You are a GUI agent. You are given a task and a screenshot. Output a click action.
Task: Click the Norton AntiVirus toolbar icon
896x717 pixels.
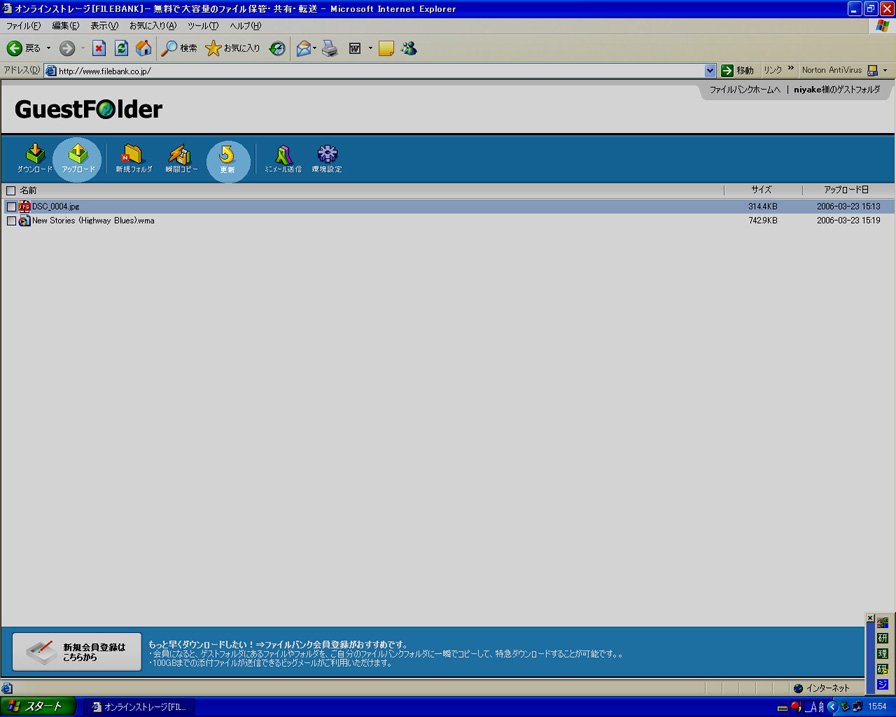873,70
